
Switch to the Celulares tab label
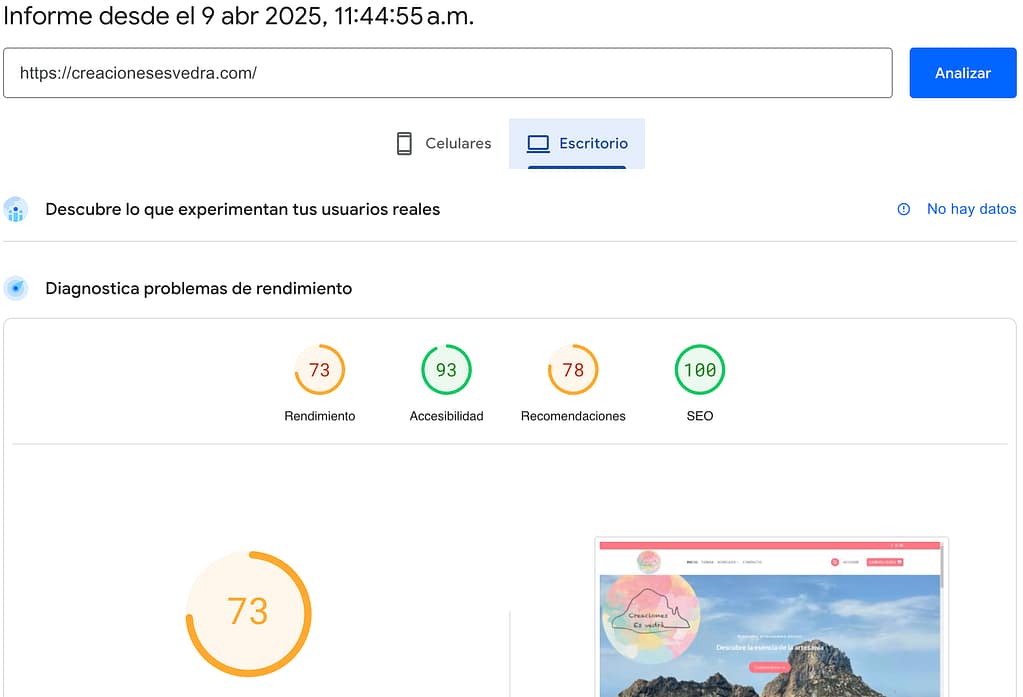point(458,143)
